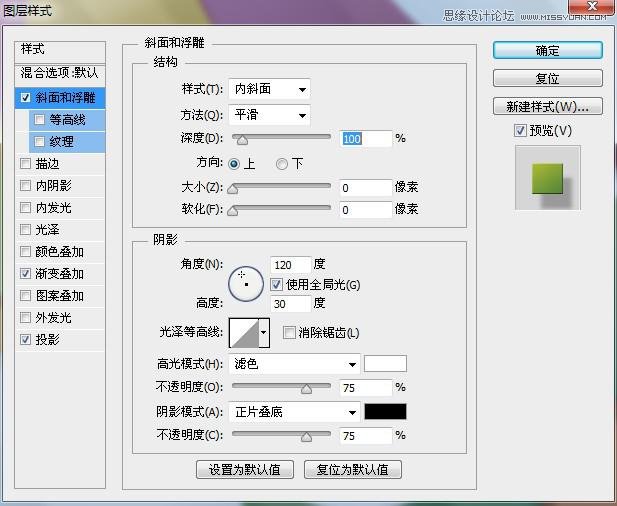Click the highlight 不透明度(O) slider handle
This screenshot has height=506, width=617.
307,389
